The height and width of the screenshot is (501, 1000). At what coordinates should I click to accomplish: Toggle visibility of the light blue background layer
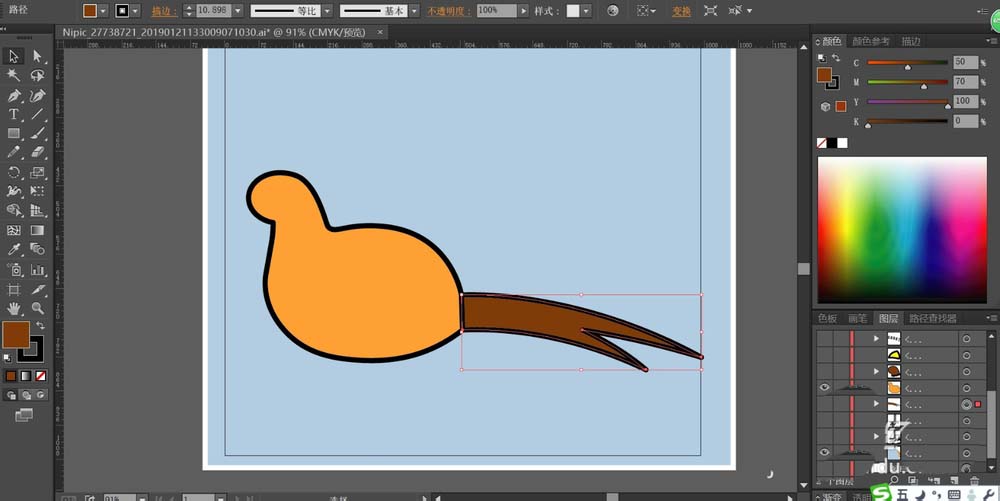tap(825, 452)
